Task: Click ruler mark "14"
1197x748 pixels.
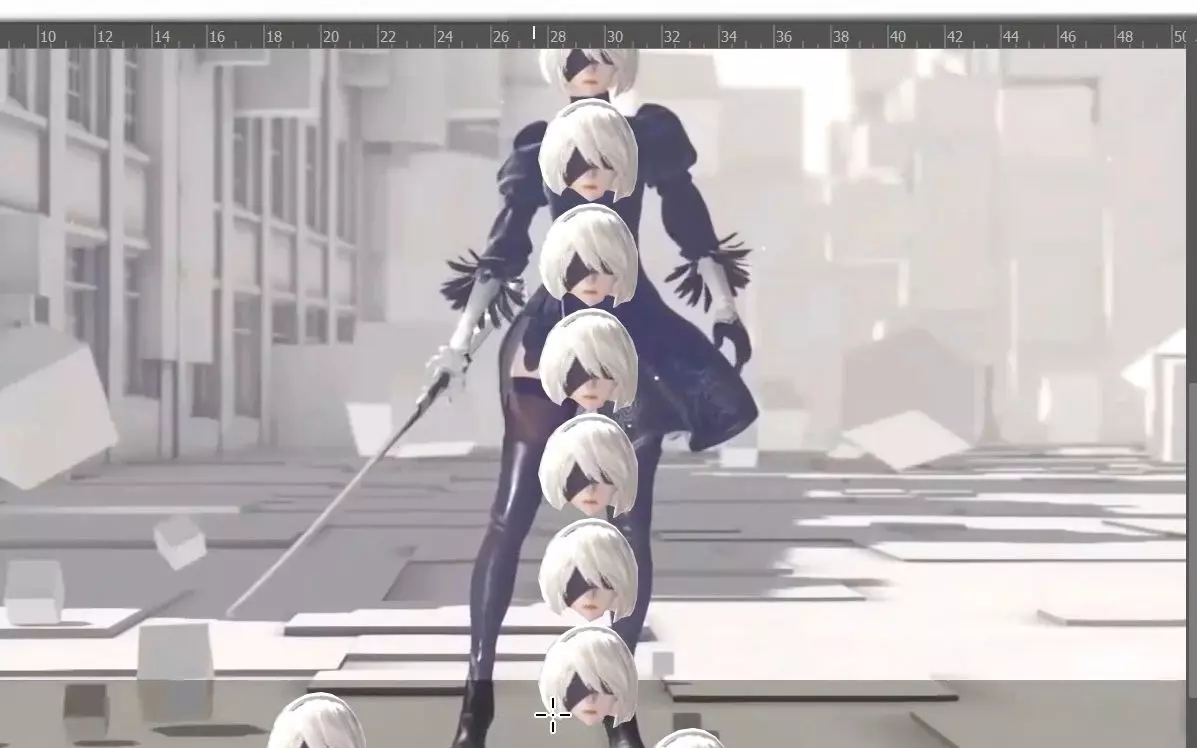Action: click(162, 37)
